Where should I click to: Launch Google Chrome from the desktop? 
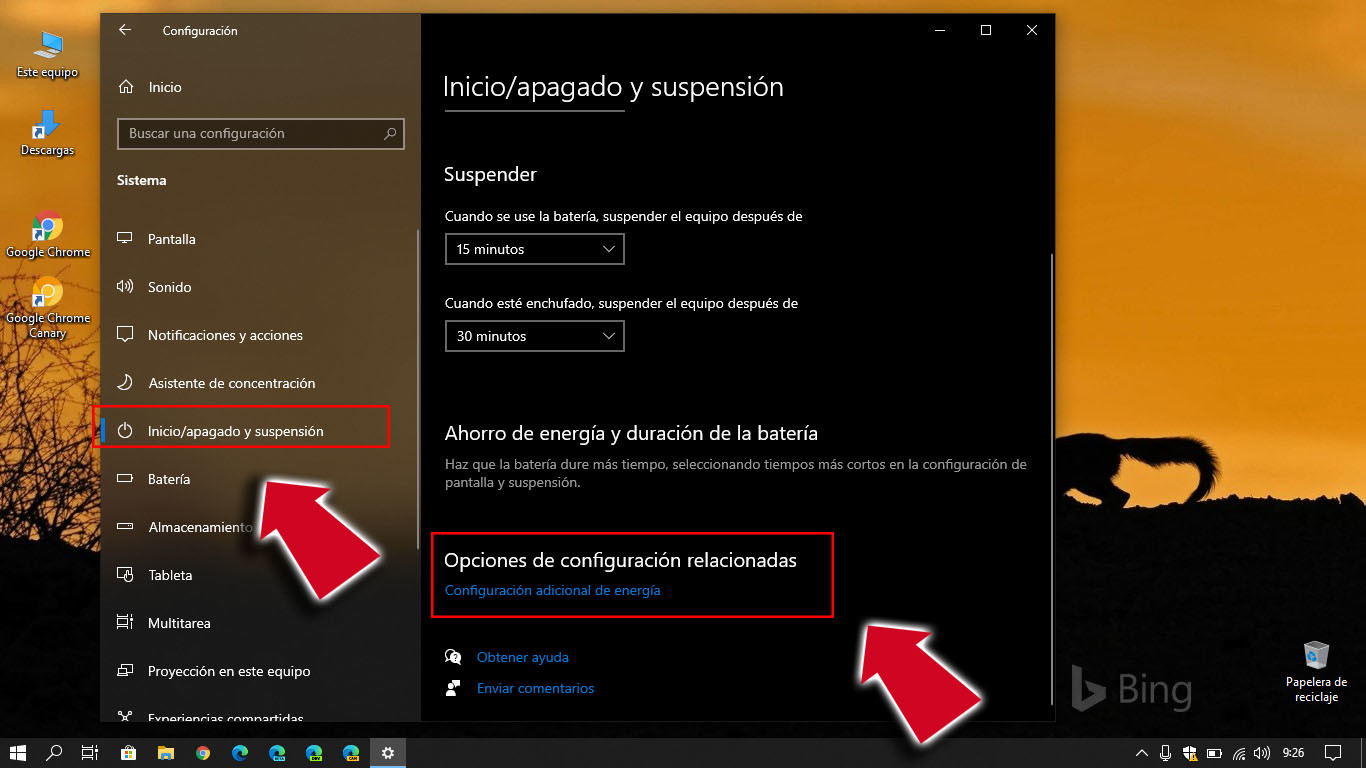tap(48, 228)
